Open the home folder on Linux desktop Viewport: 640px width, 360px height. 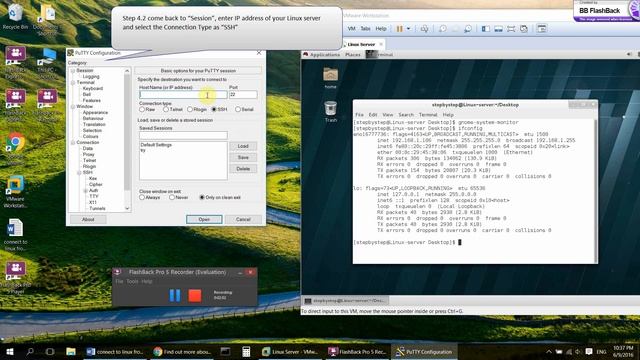tap(330, 78)
